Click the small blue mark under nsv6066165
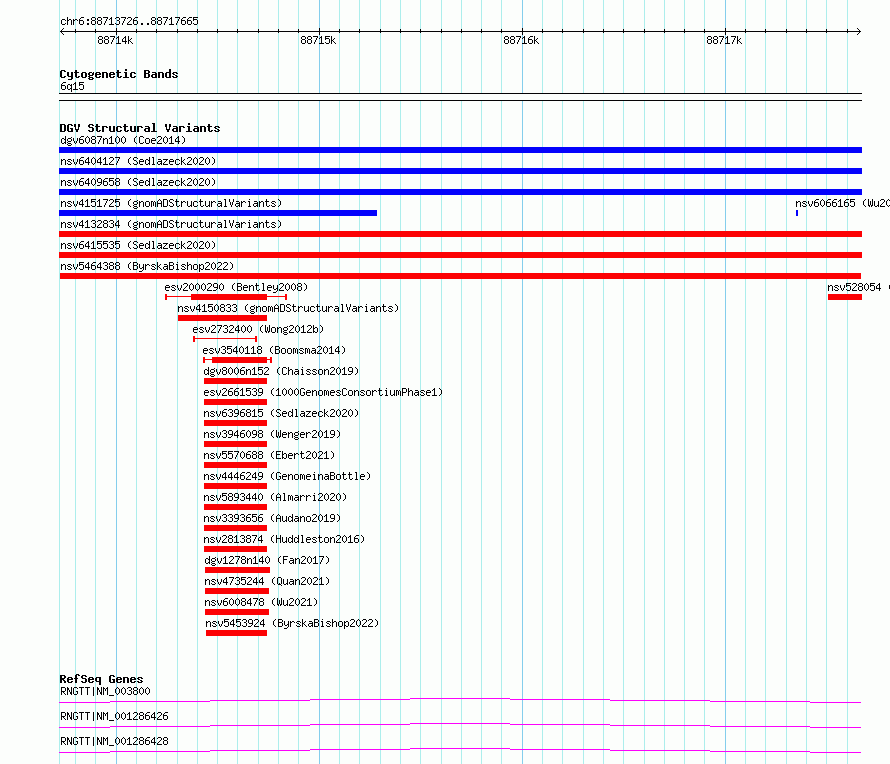 [x=797, y=213]
